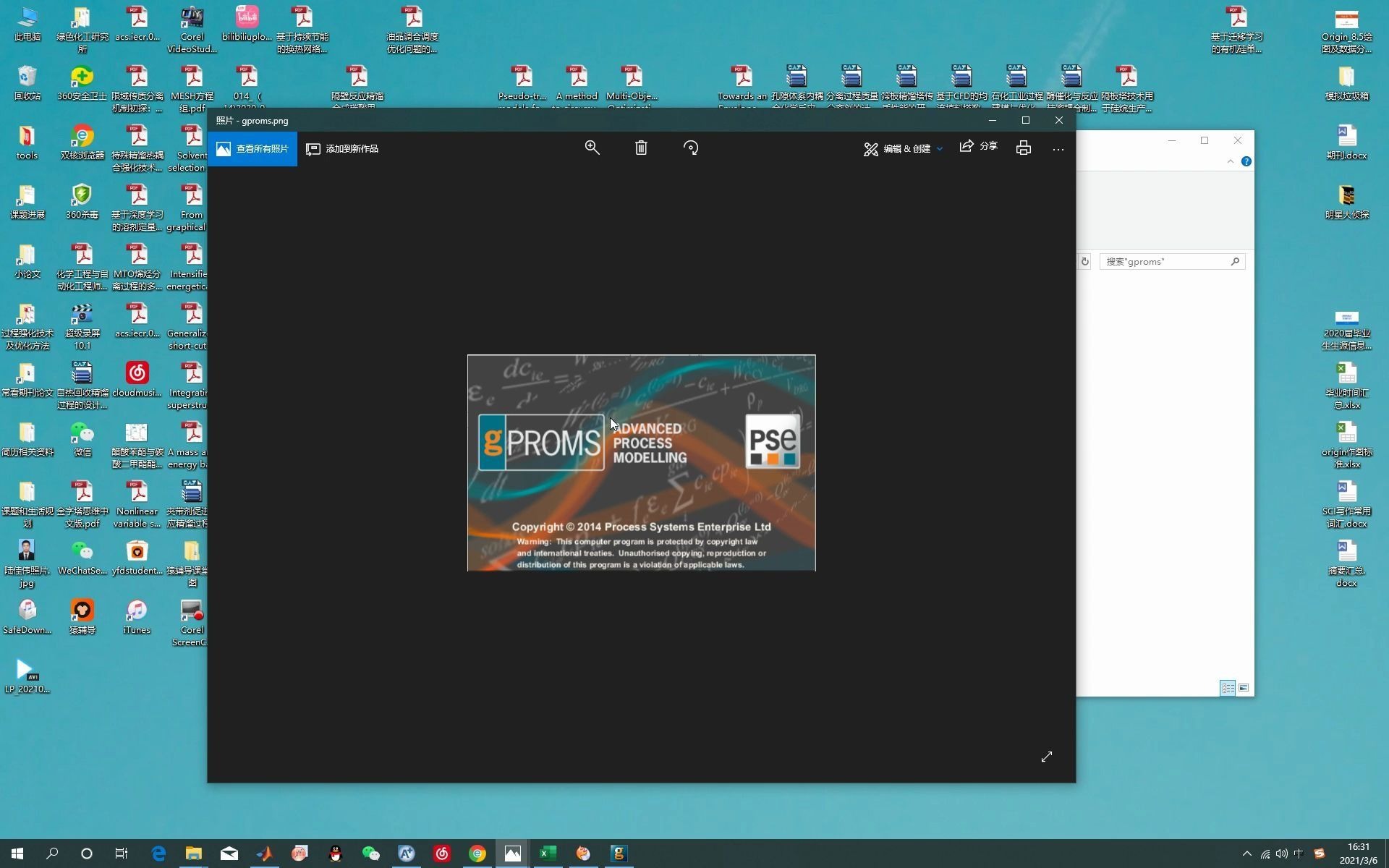The width and height of the screenshot is (1389, 868).
Task: Switch to large icons view in Explorer
Action: coord(1244,688)
